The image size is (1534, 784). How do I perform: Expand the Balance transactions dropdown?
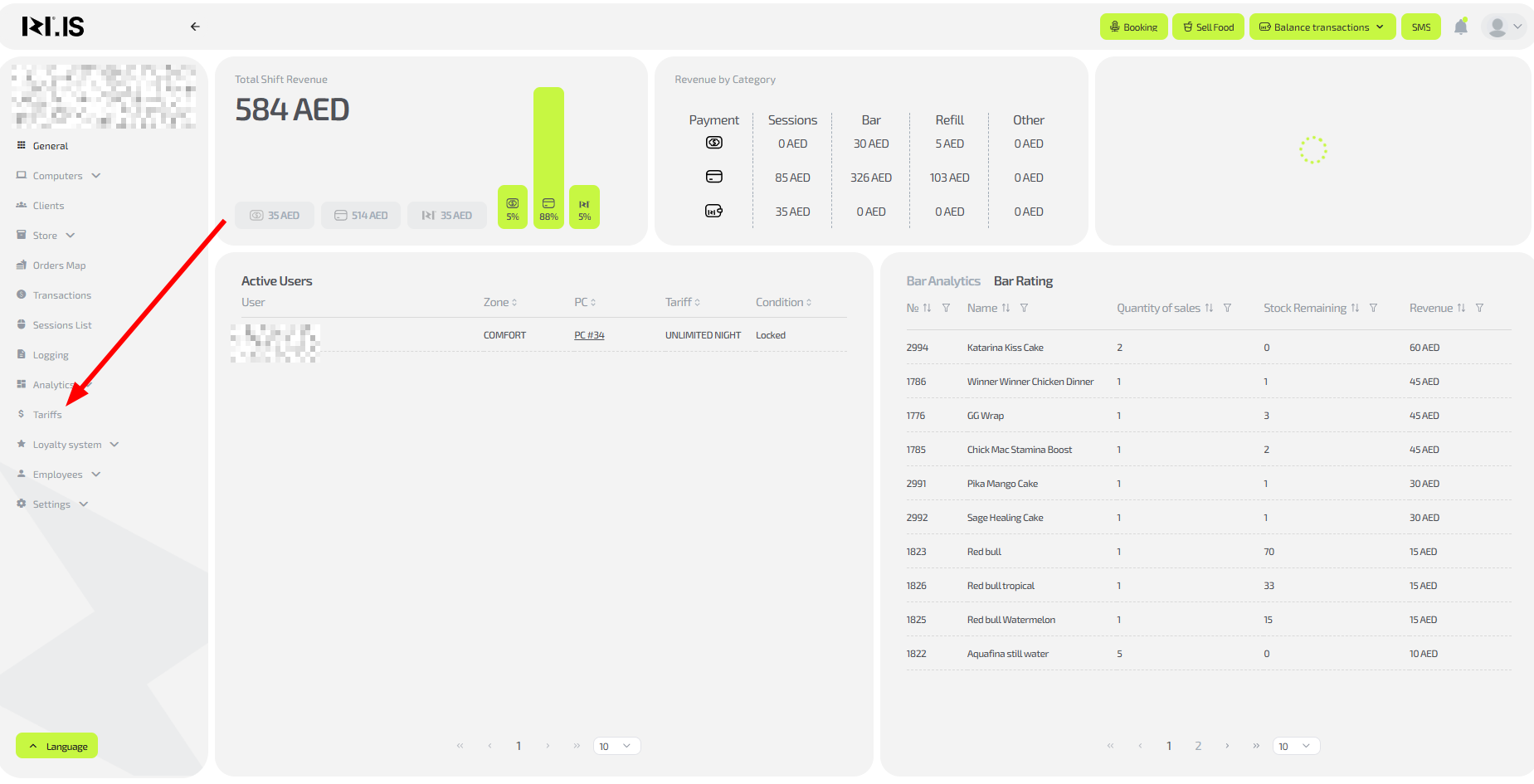coord(1322,27)
